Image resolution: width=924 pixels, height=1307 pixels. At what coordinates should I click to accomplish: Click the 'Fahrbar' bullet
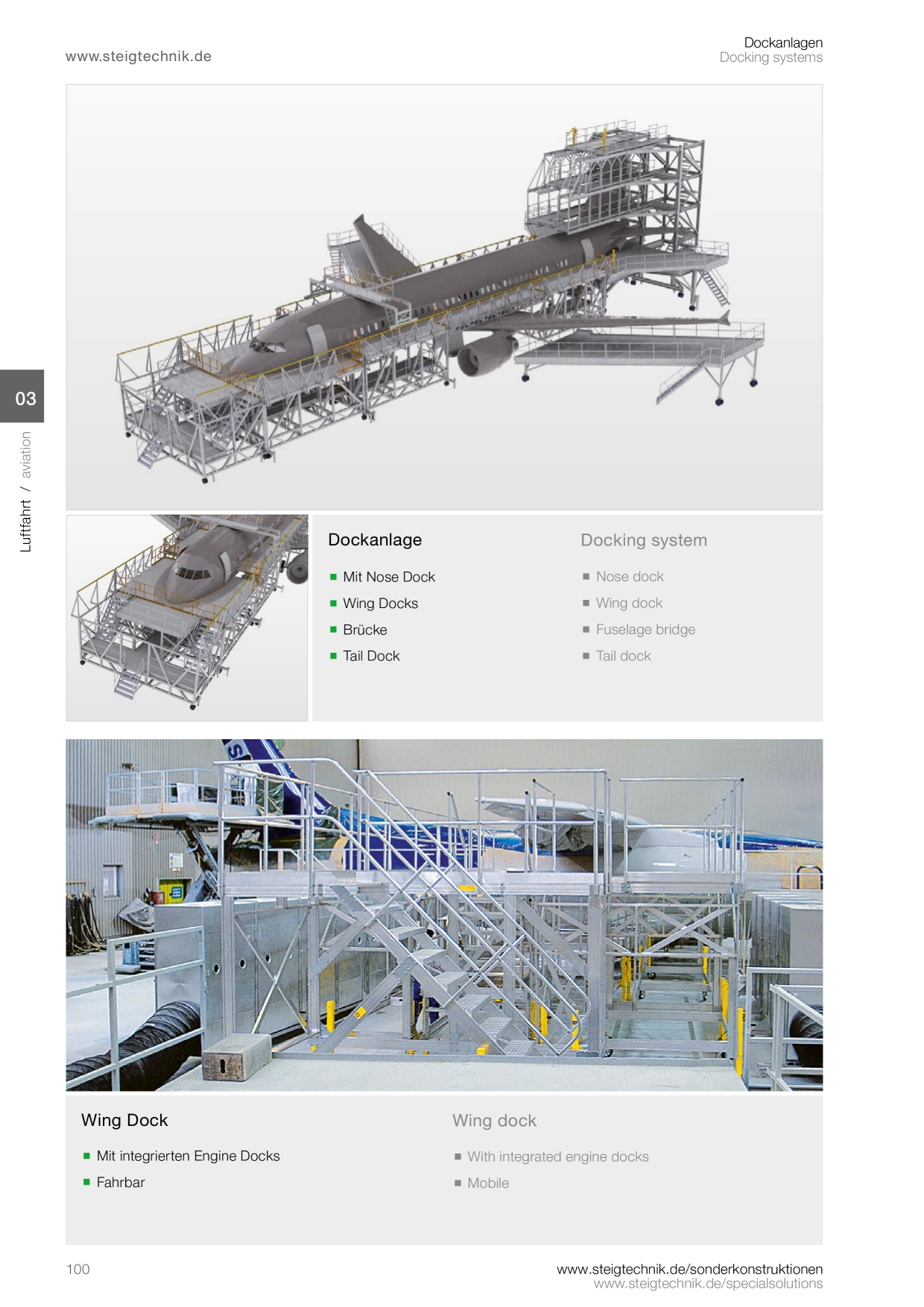click(121, 1183)
